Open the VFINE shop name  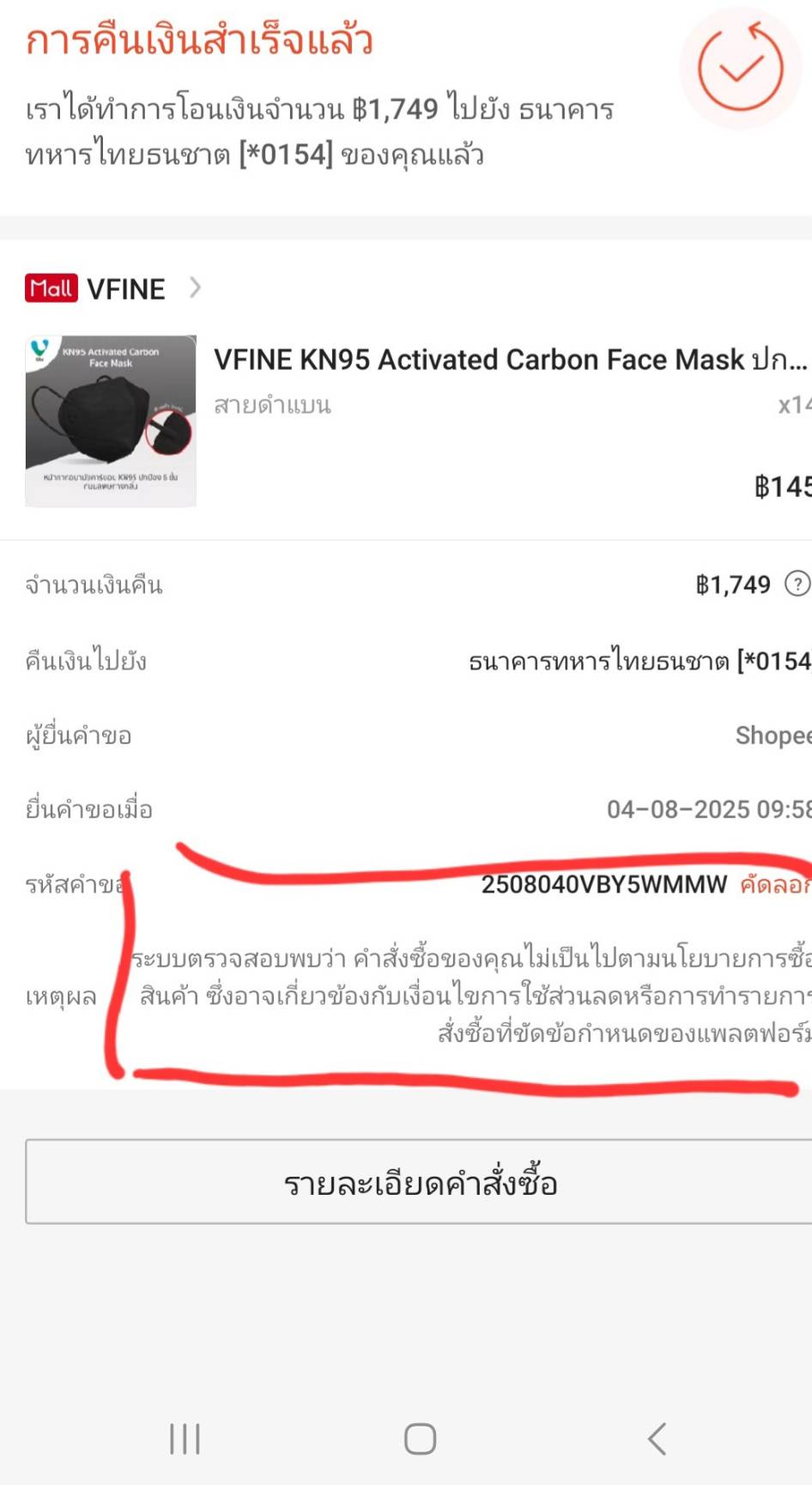tap(126, 289)
